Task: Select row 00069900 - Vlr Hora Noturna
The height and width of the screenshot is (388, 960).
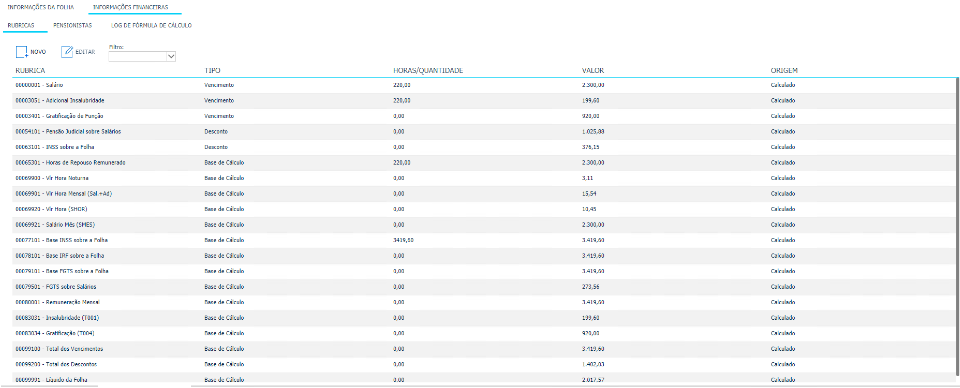Action: [484, 178]
